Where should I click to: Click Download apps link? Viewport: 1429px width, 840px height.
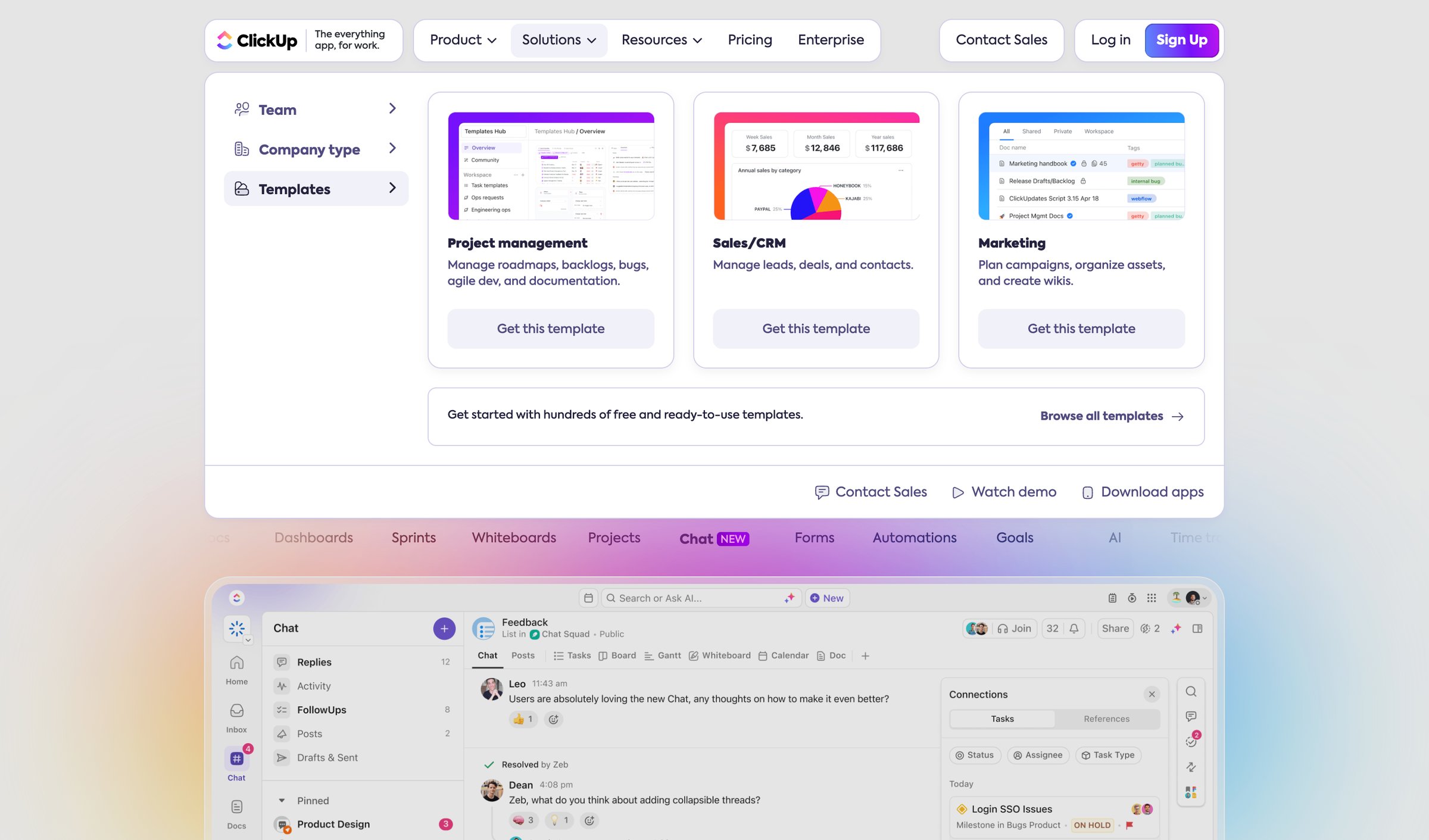tap(1143, 492)
